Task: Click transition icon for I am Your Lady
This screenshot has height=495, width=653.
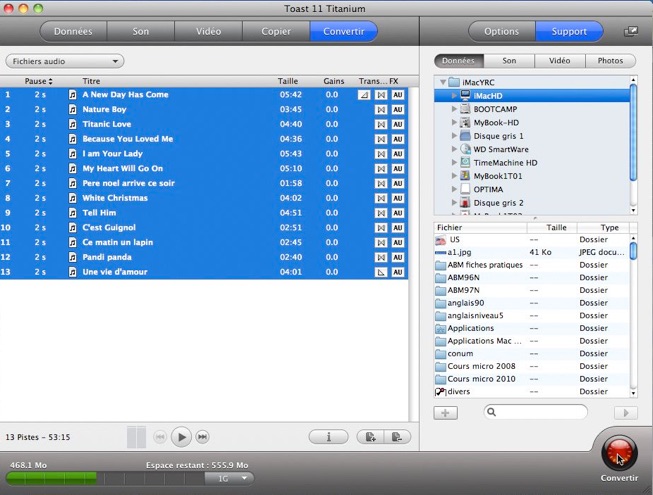Action: click(x=381, y=154)
